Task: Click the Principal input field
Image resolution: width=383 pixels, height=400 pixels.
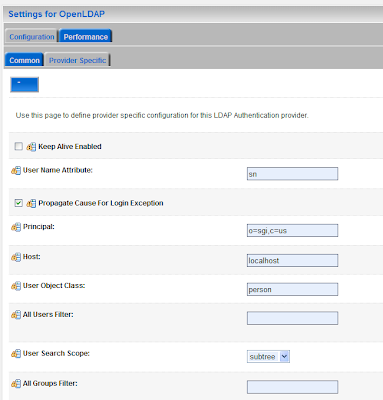Action: coord(292,230)
